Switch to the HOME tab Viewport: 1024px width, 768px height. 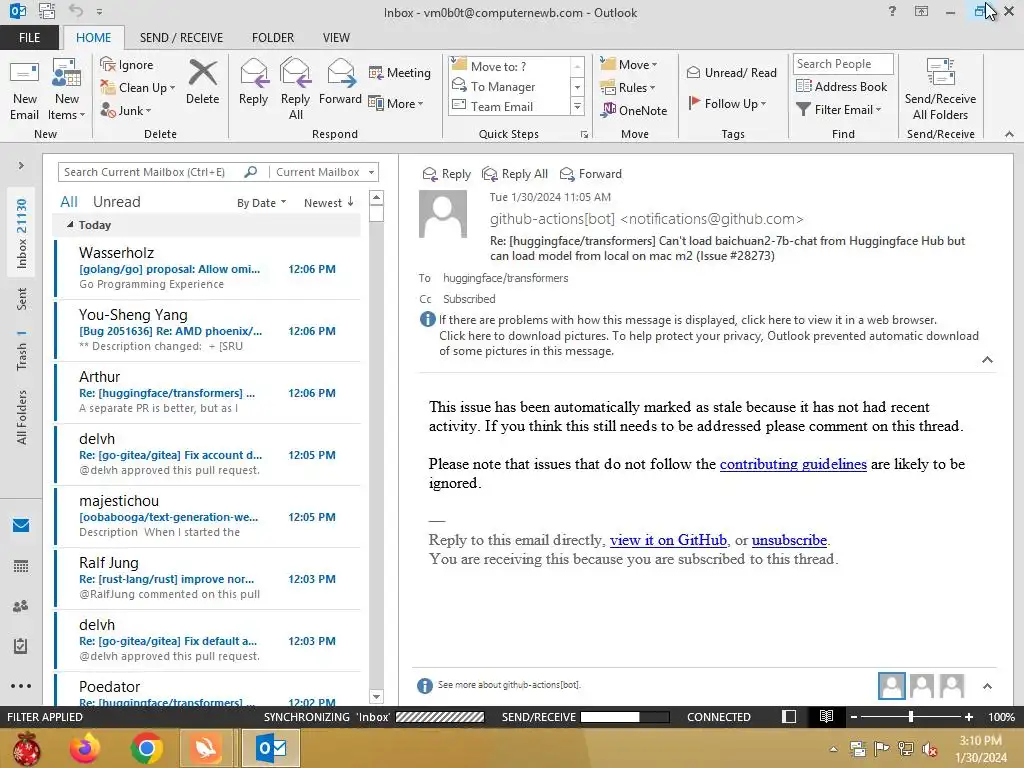tap(93, 38)
